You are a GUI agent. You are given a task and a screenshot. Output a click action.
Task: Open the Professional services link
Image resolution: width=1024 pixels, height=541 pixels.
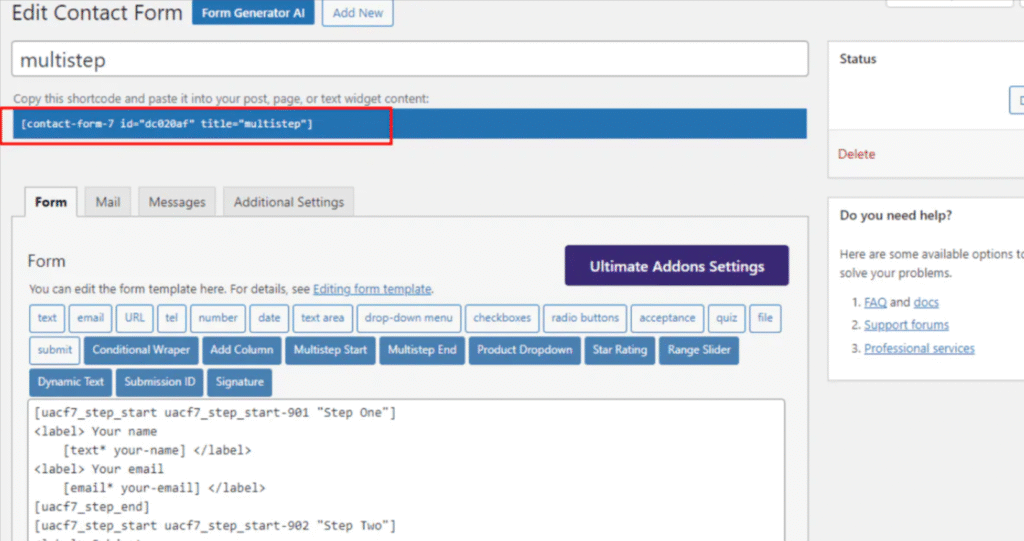[919, 349]
